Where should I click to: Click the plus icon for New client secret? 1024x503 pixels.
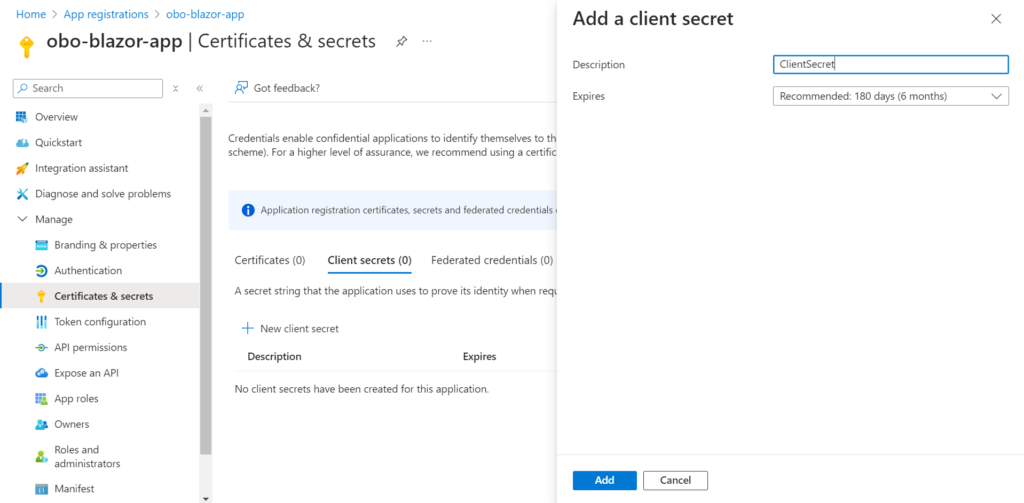pos(248,329)
